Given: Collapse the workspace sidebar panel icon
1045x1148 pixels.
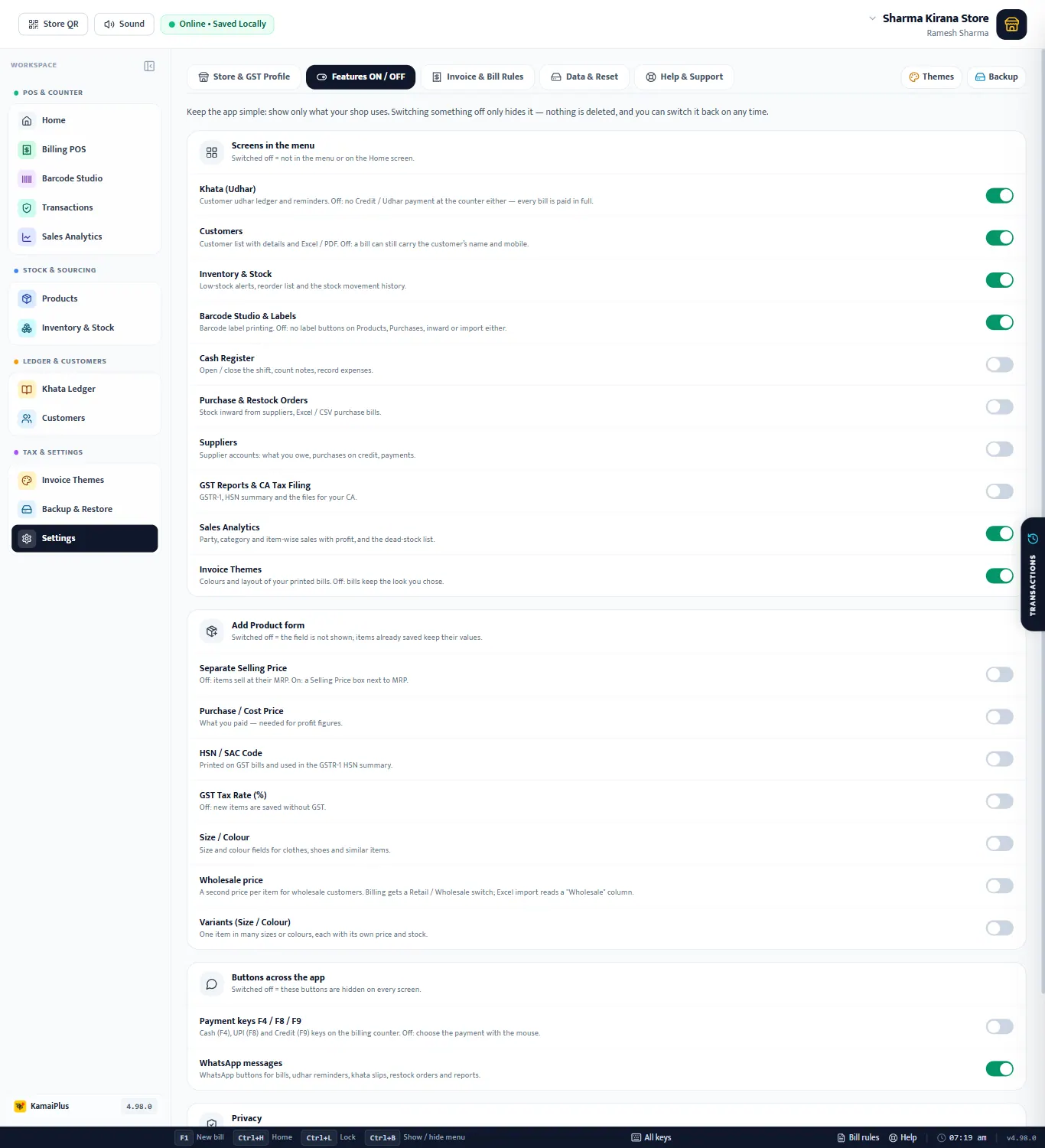Looking at the screenshot, I should (149, 66).
